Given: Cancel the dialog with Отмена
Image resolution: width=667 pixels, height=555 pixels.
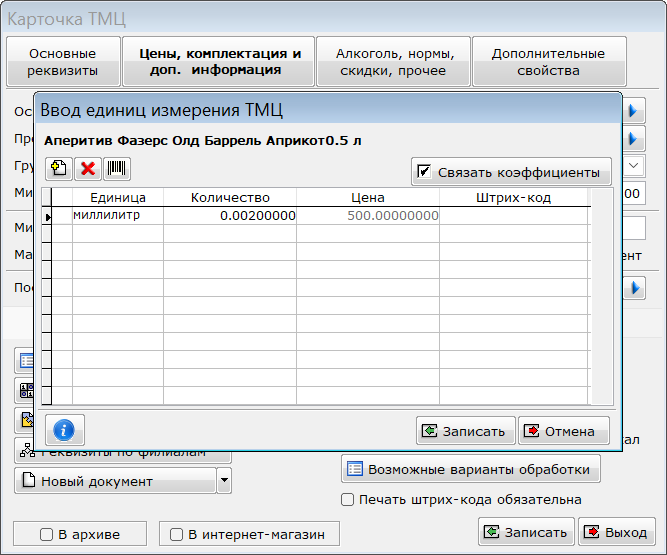Looking at the screenshot, I should point(564,431).
